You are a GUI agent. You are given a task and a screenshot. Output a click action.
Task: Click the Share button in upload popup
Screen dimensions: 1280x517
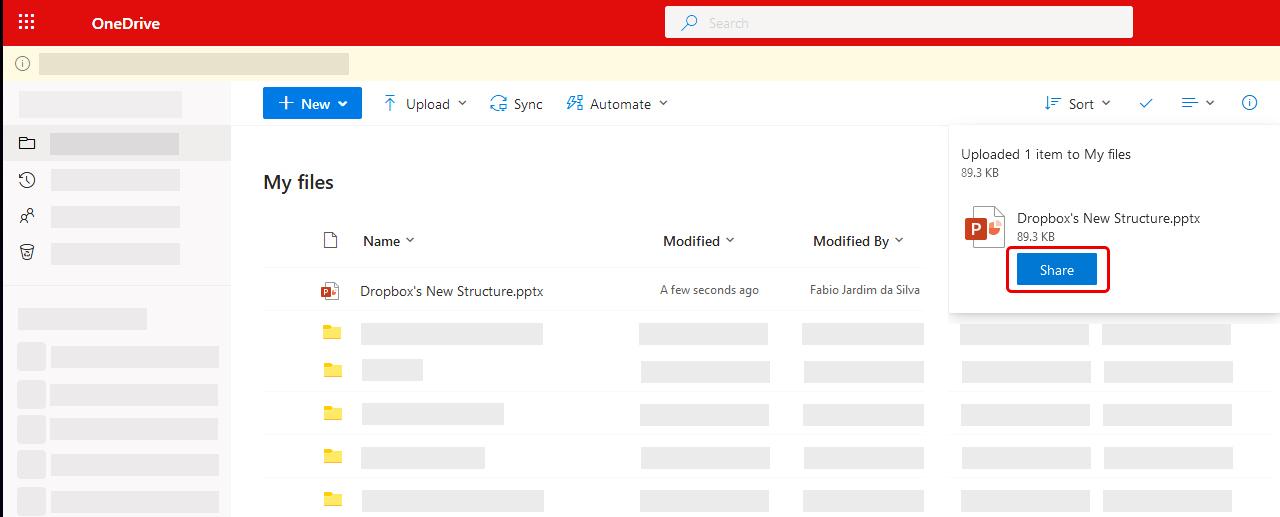coord(1057,270)
